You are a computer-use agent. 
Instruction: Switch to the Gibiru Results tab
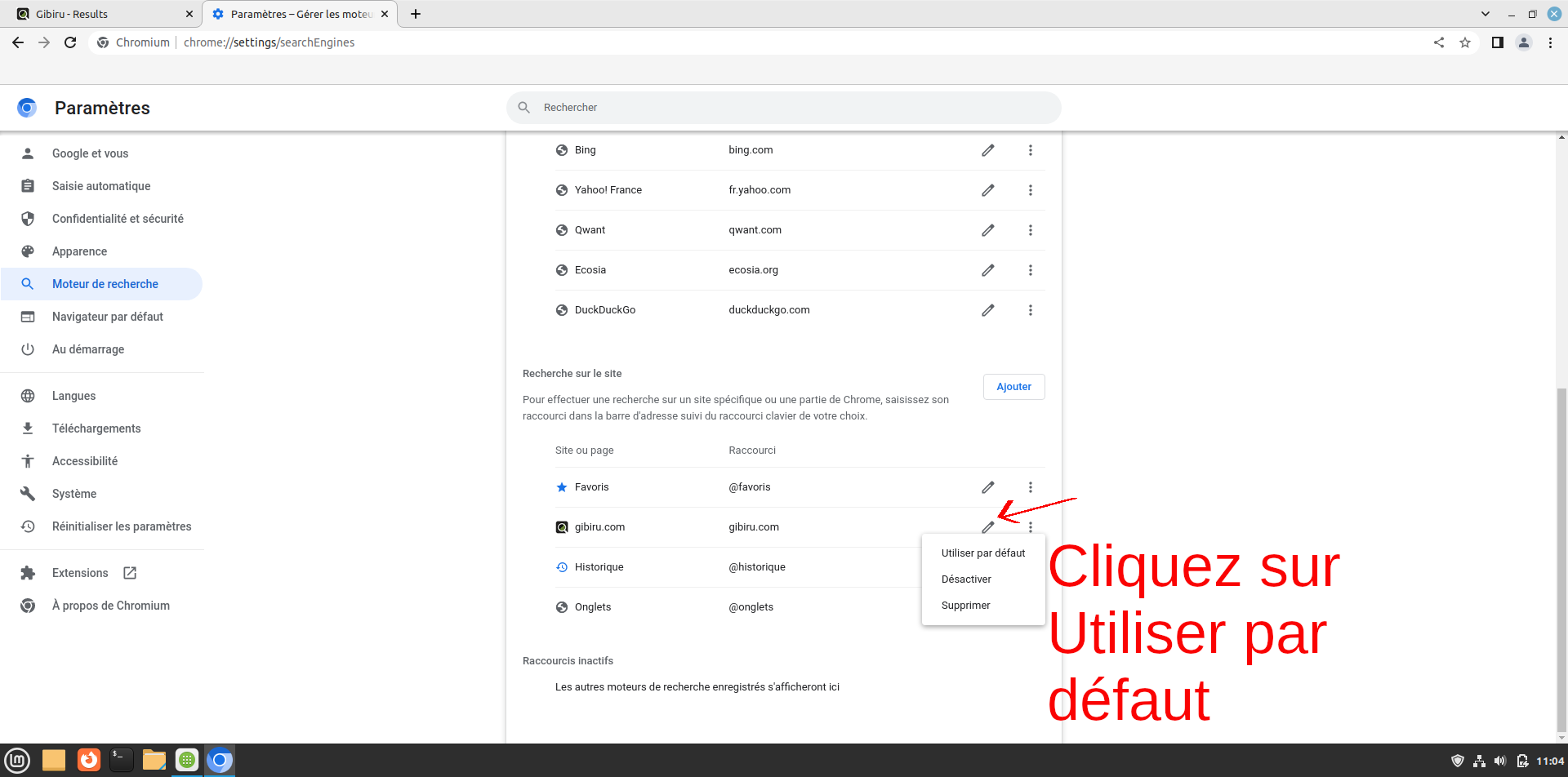(98, 14)
